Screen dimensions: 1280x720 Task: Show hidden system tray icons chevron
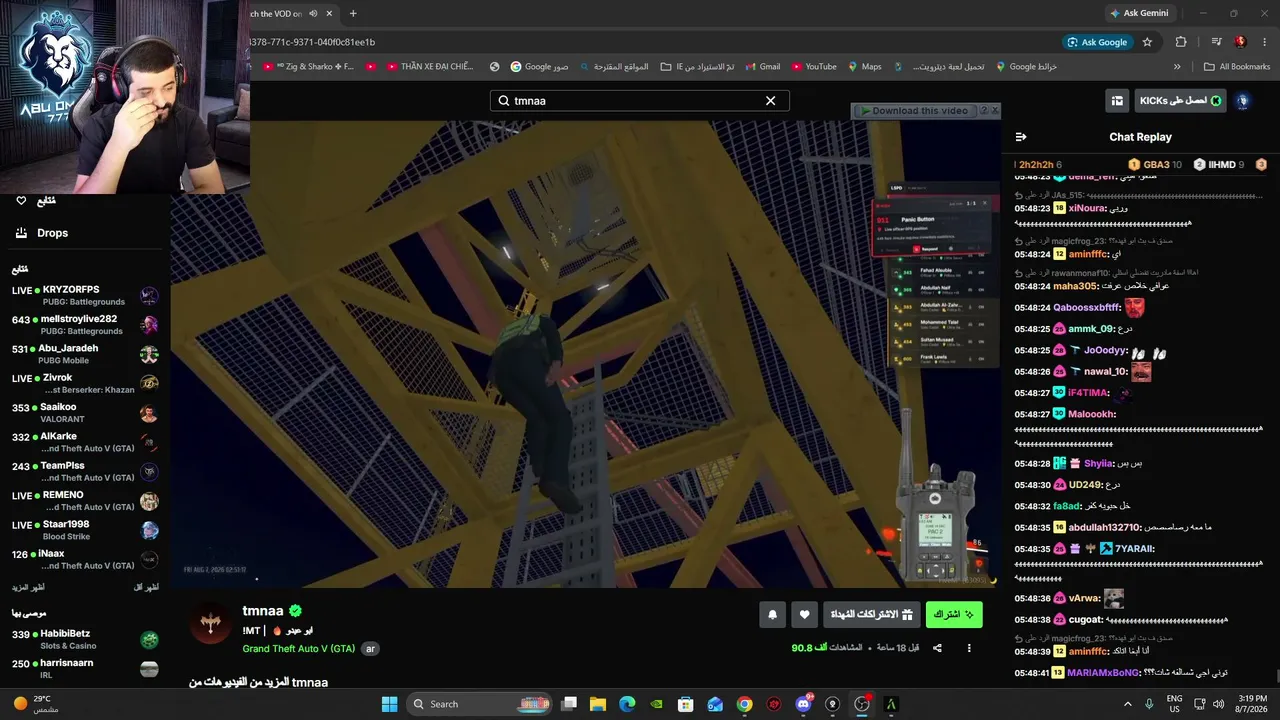click(x=1128, y=704)
